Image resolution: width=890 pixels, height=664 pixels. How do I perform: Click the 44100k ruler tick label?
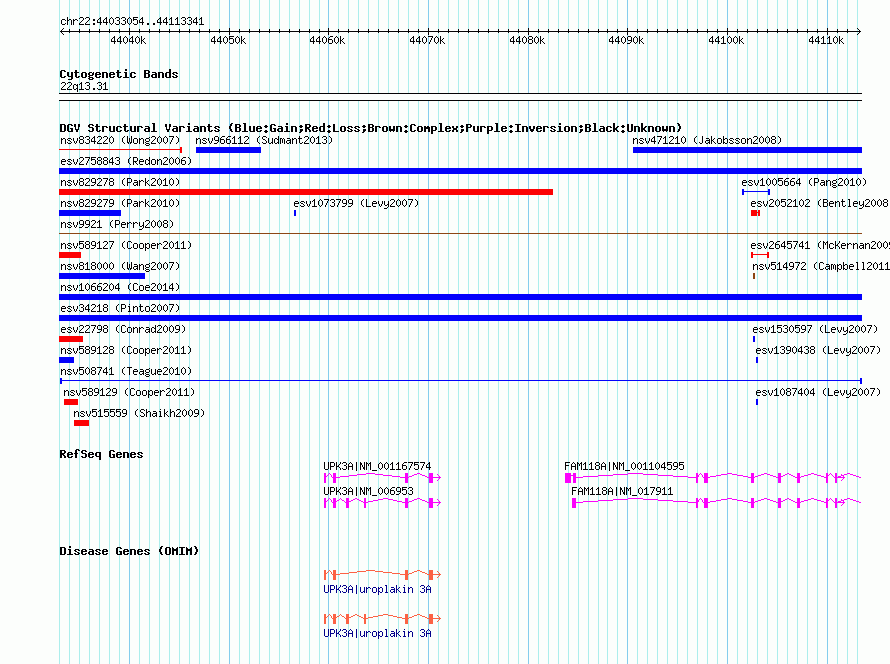pyautogui.click(x=726, y=40)
